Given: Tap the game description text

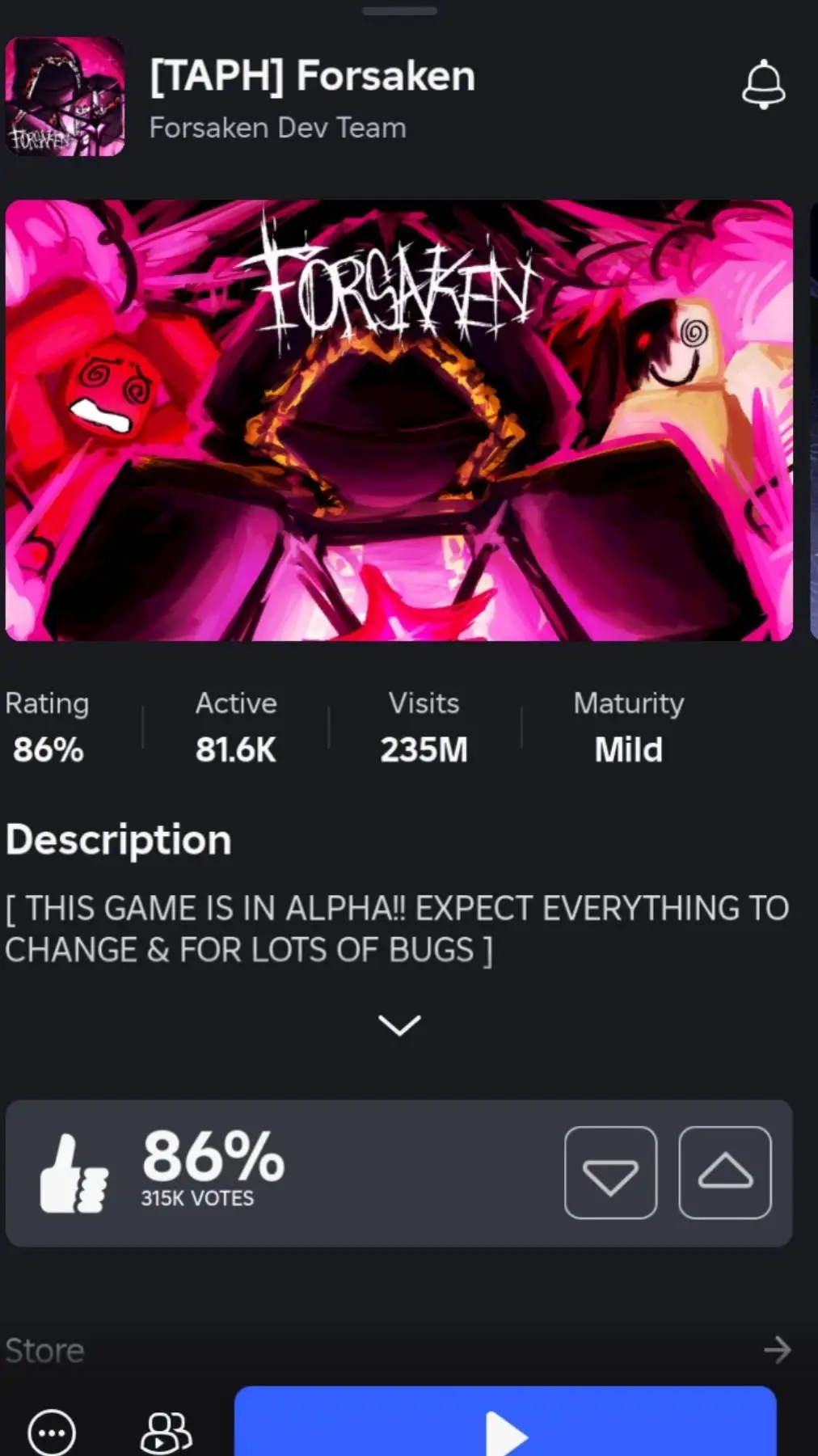Looking at the screenshot, I should tap(397, 929).
